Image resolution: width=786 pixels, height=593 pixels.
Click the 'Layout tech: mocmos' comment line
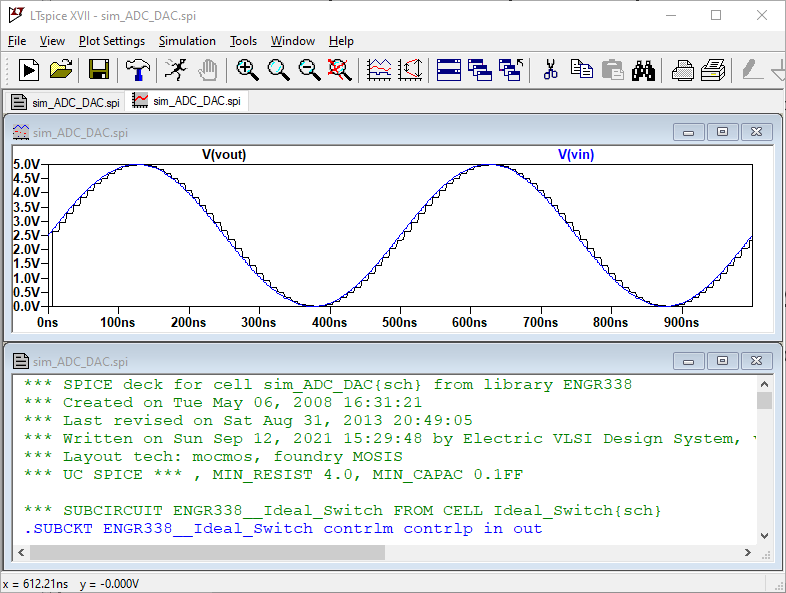(x=213, y=457)
